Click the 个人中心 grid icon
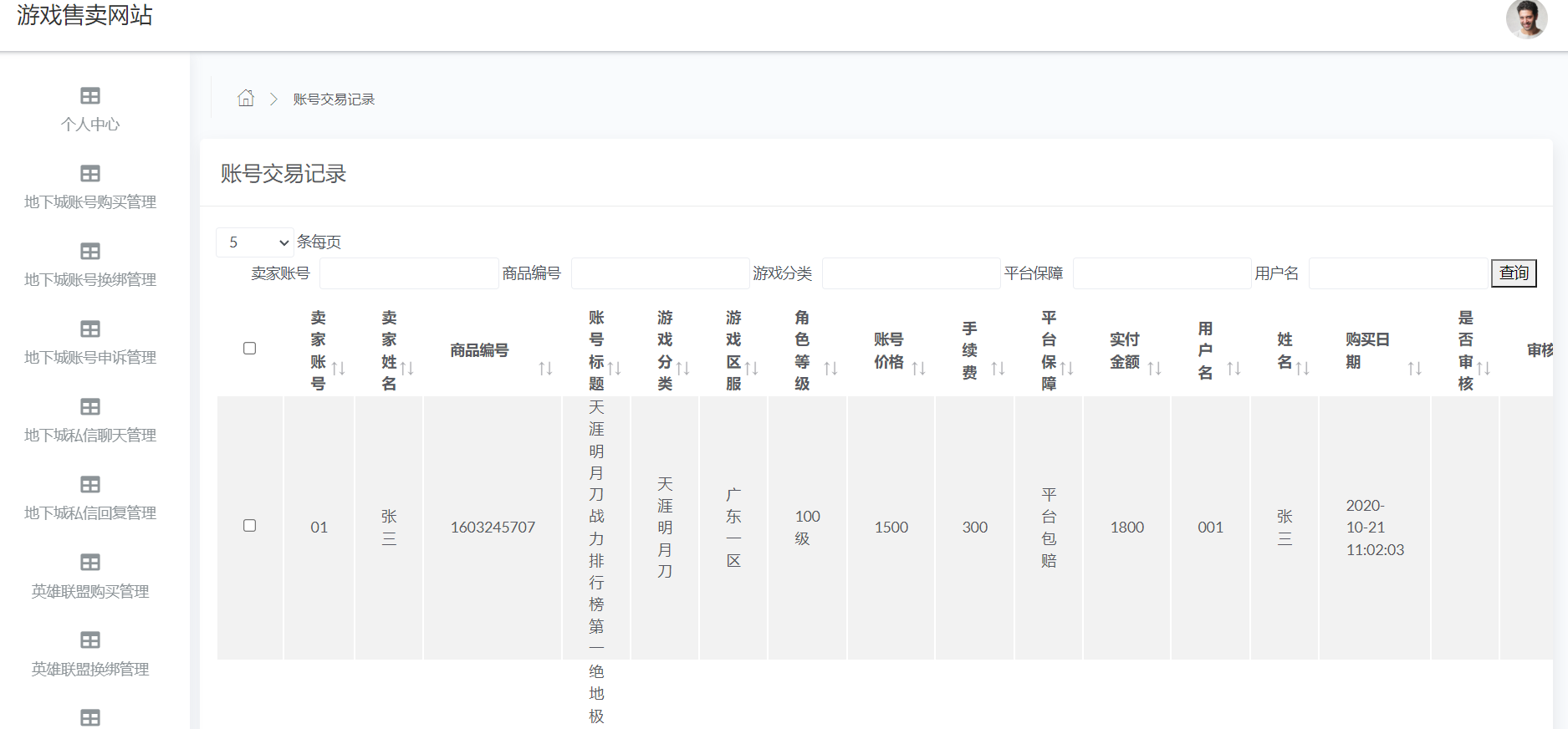 point(90,96)
